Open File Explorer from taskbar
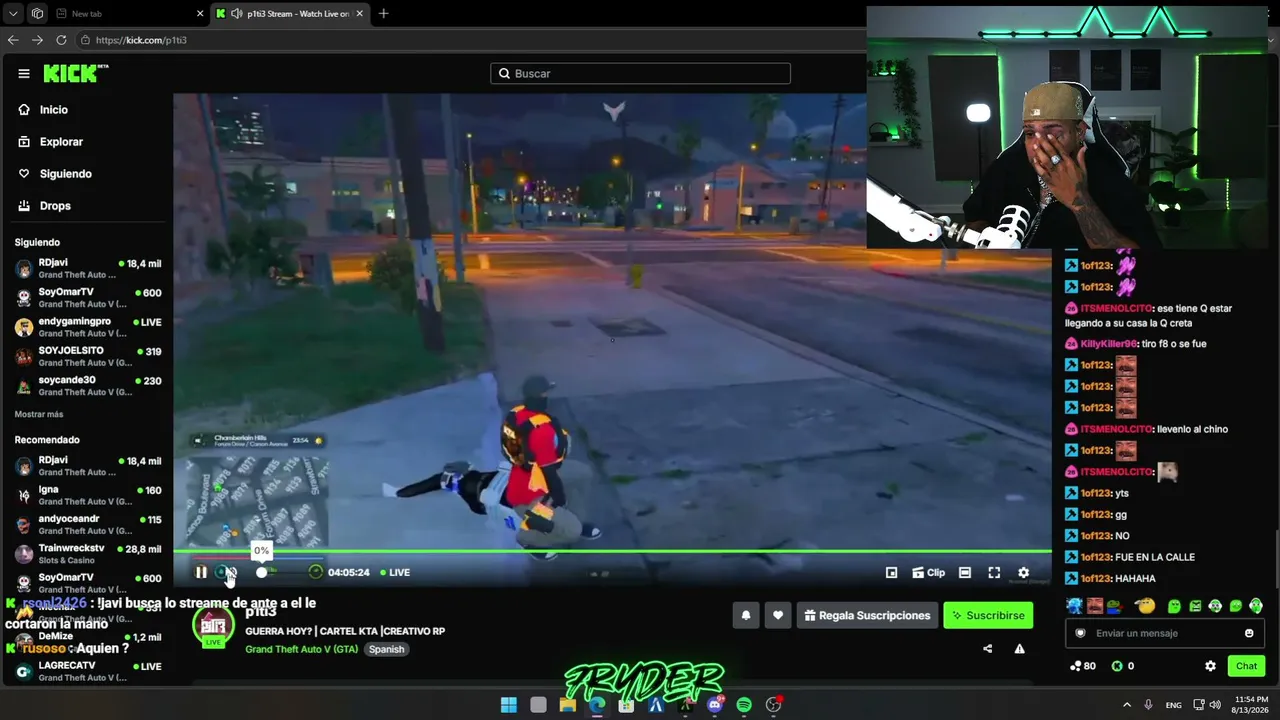The image size is (1280, 720). [x=568, y=705]
